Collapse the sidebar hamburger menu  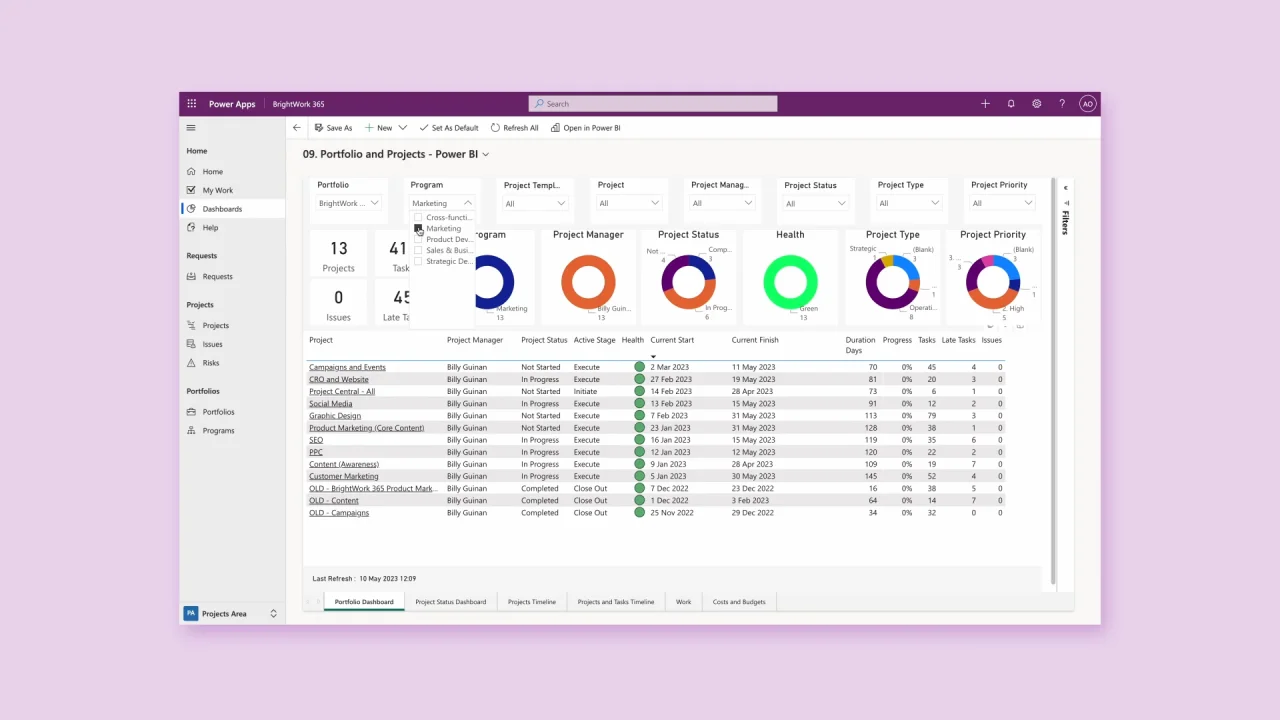click(x=191, y=128)
